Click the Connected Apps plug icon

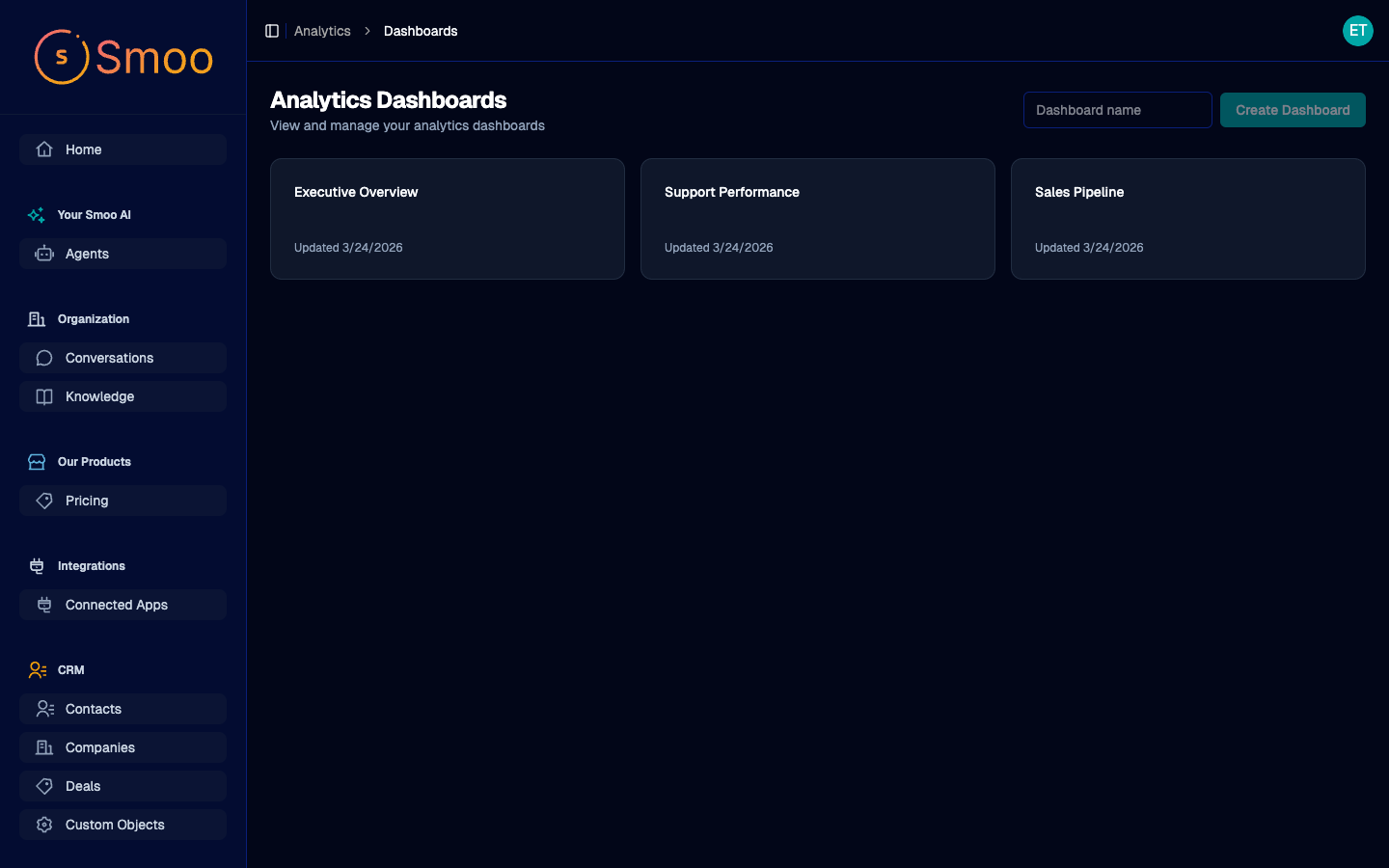click(43, 605)
